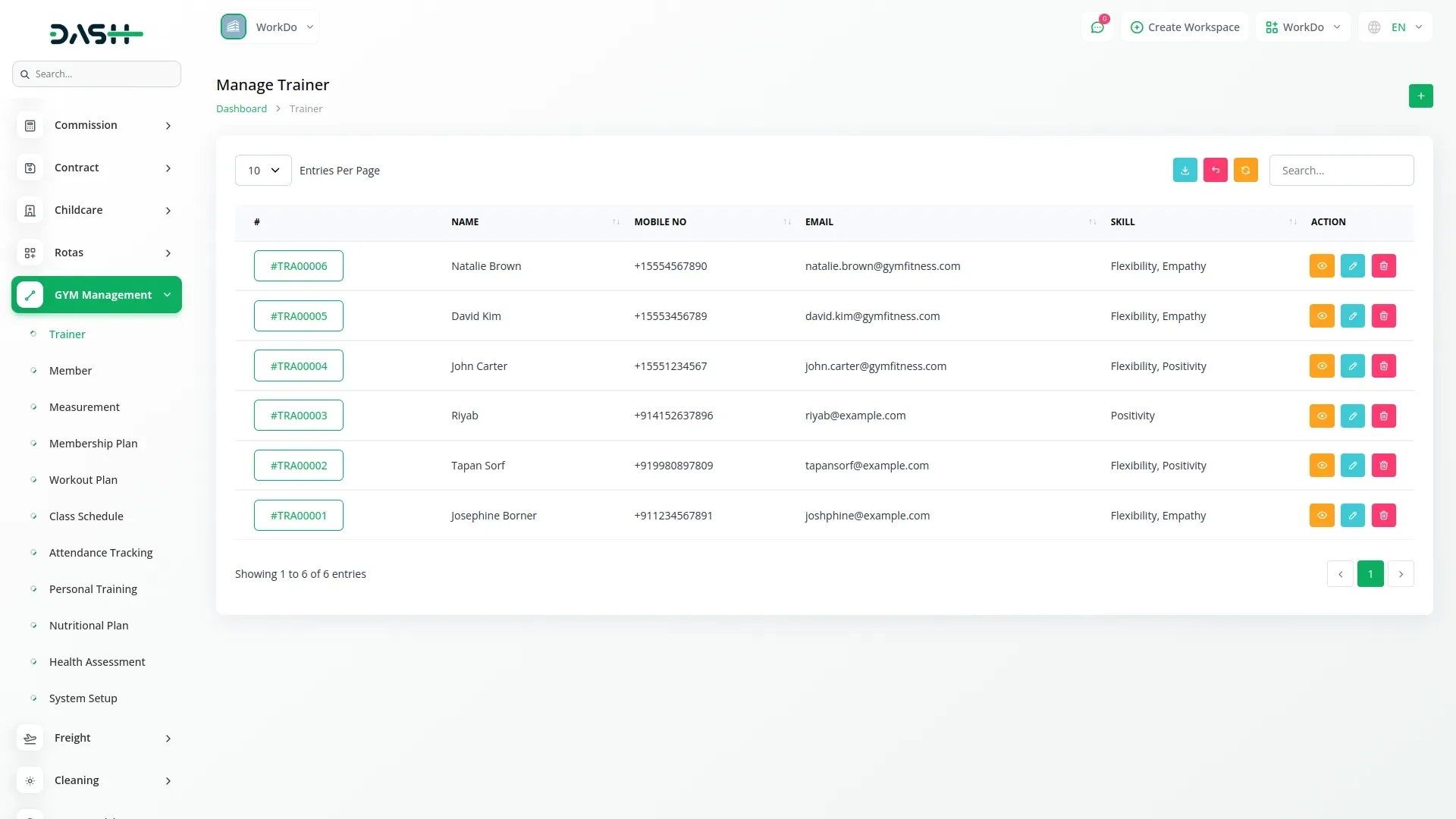Click the green add trainer plus button

(x=1420, y=96)
